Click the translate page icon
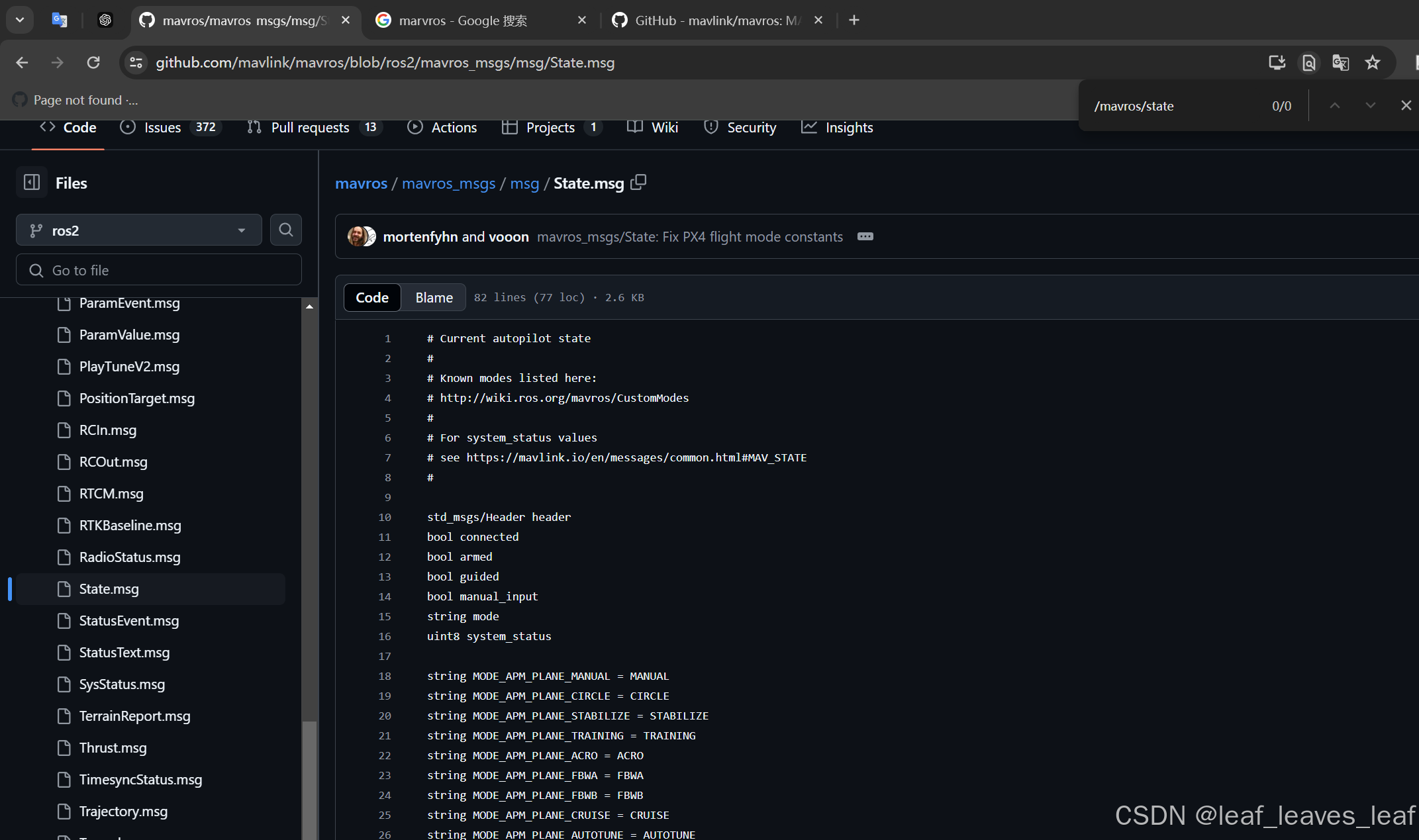Screen dimensions: 1419x840 pyautogui.click(x=1340, y=62)
